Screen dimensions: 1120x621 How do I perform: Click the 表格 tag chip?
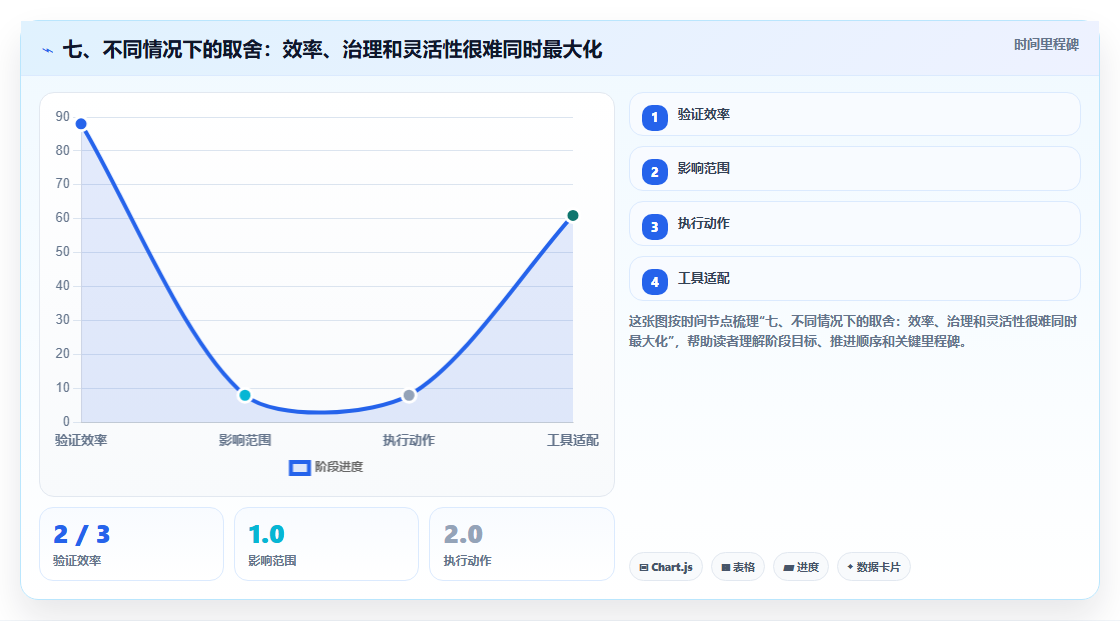pos(738,567)
